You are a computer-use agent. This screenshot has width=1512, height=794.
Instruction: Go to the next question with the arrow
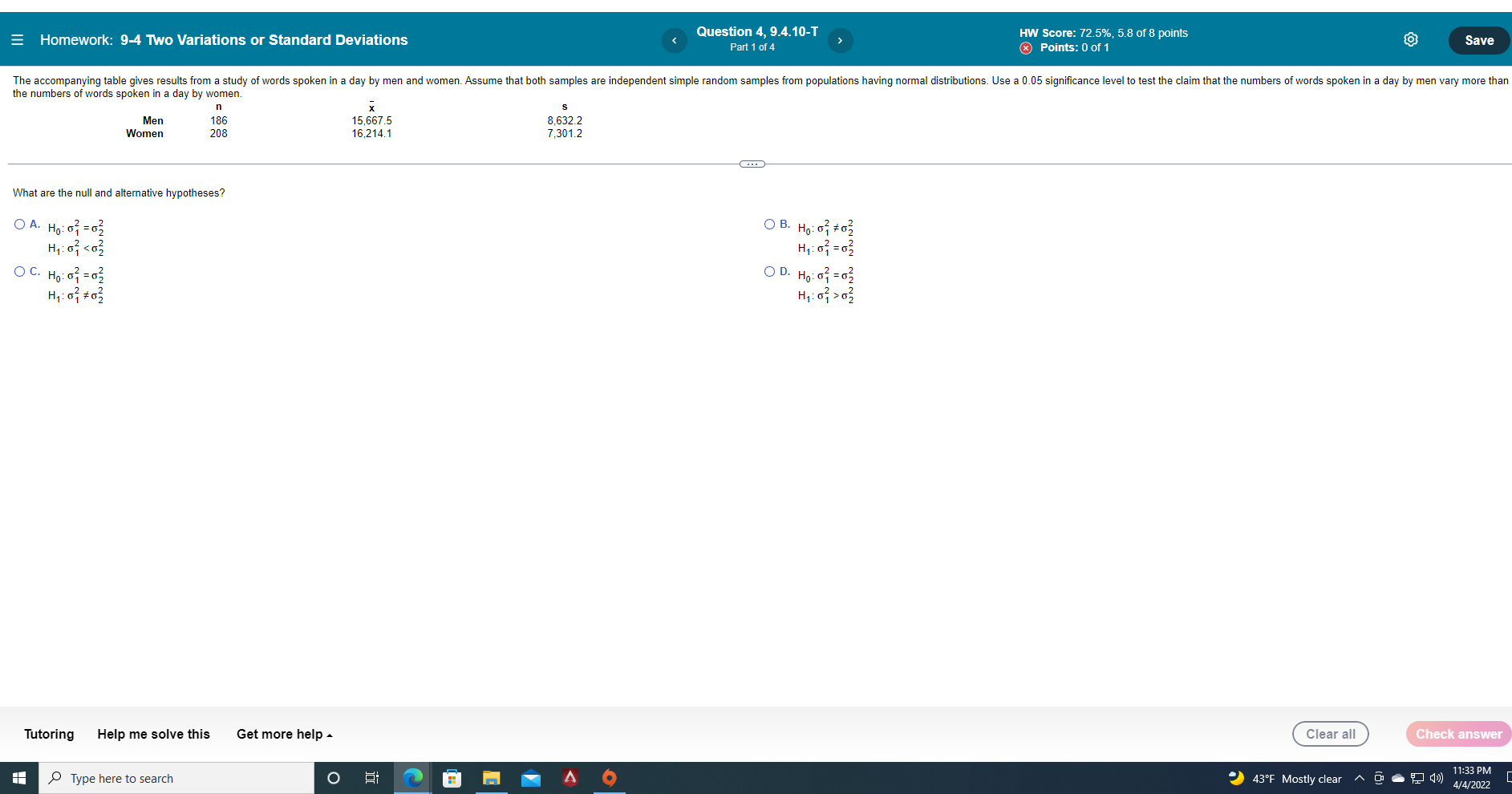click(840, 39)
